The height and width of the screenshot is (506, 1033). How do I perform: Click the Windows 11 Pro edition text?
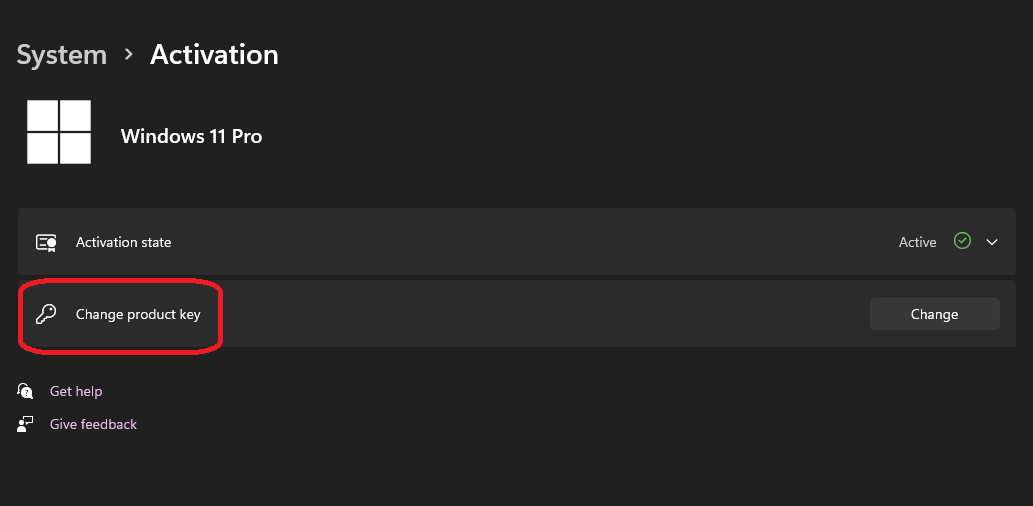[191, 136]
